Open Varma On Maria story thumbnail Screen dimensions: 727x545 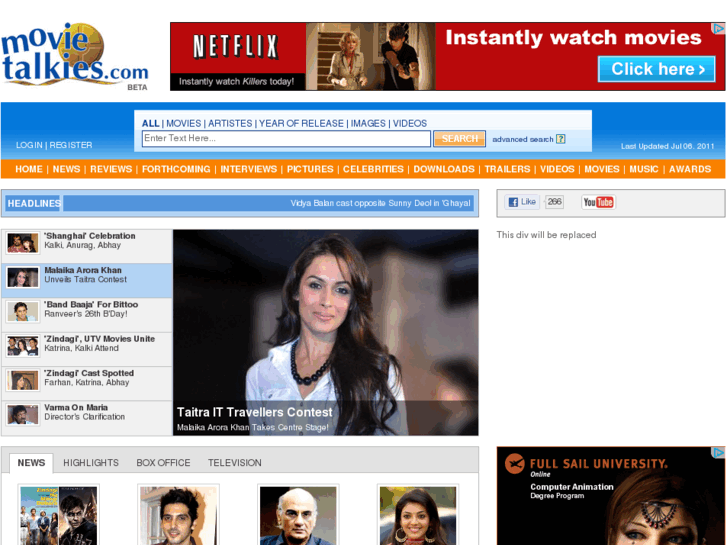[x=22, y=415]
